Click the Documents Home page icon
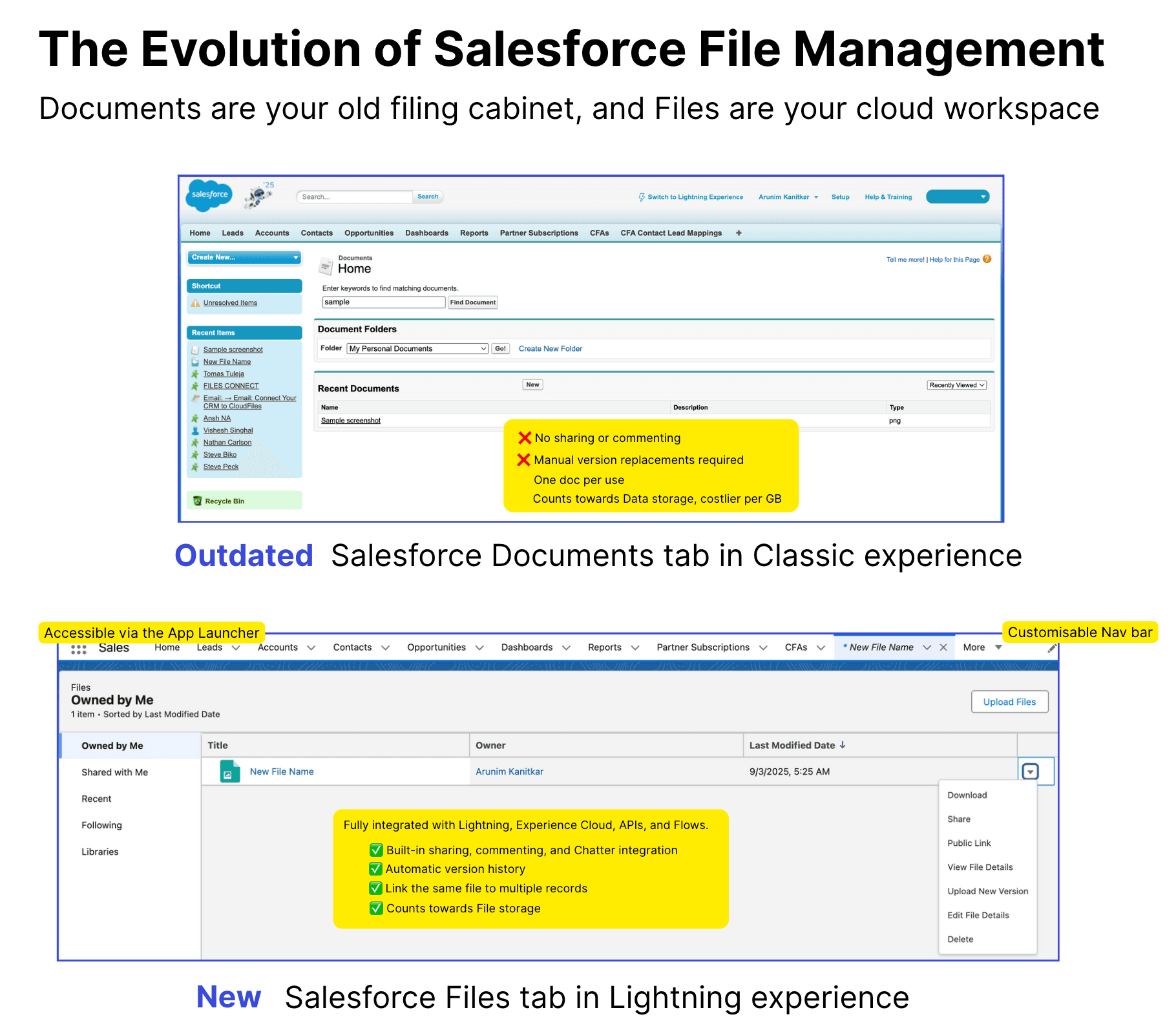This screenshot has height=1030, width=1176. pyautogui.click(x=326, y=265)
